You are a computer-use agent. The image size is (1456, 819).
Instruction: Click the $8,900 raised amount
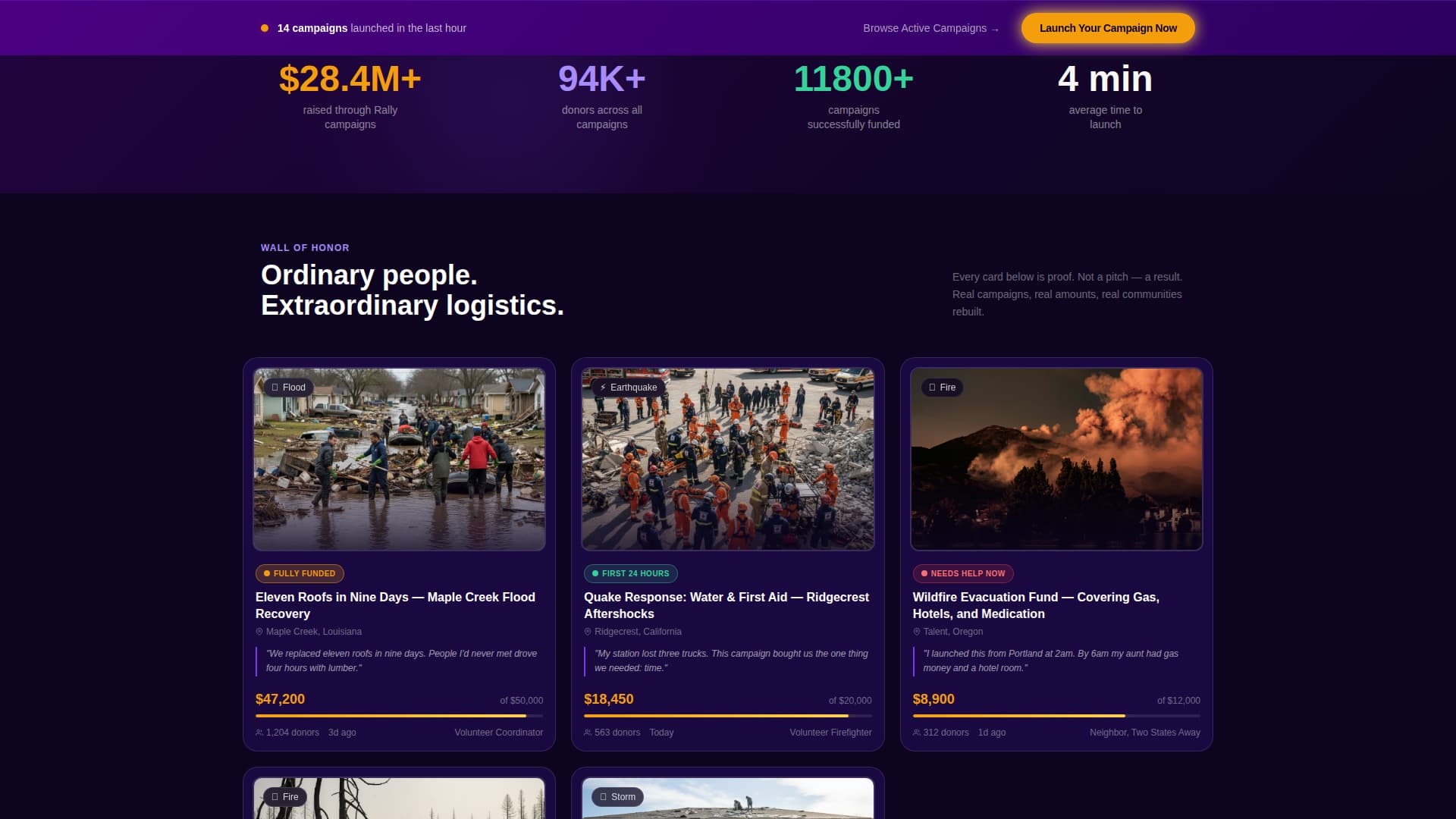pyautogui.click(x=934, y=699)
